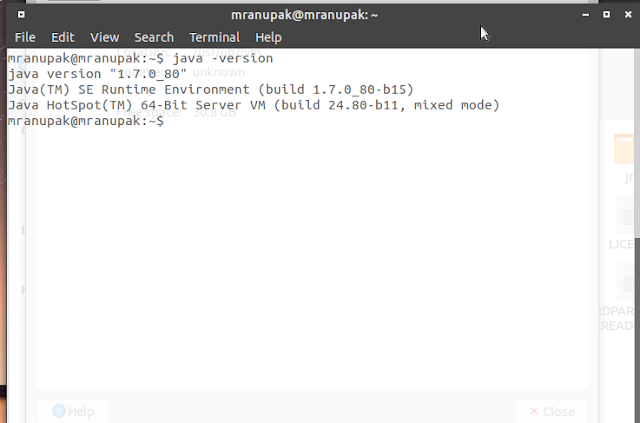Screen dimensions: 640x423
Task: Click the terminal's vertical scrollbar handle
Action: [x=637, y=330]
